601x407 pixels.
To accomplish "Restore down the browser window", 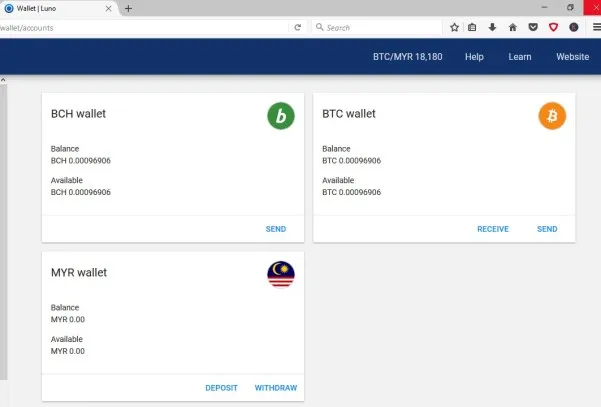I will click(x=570, y=7).
